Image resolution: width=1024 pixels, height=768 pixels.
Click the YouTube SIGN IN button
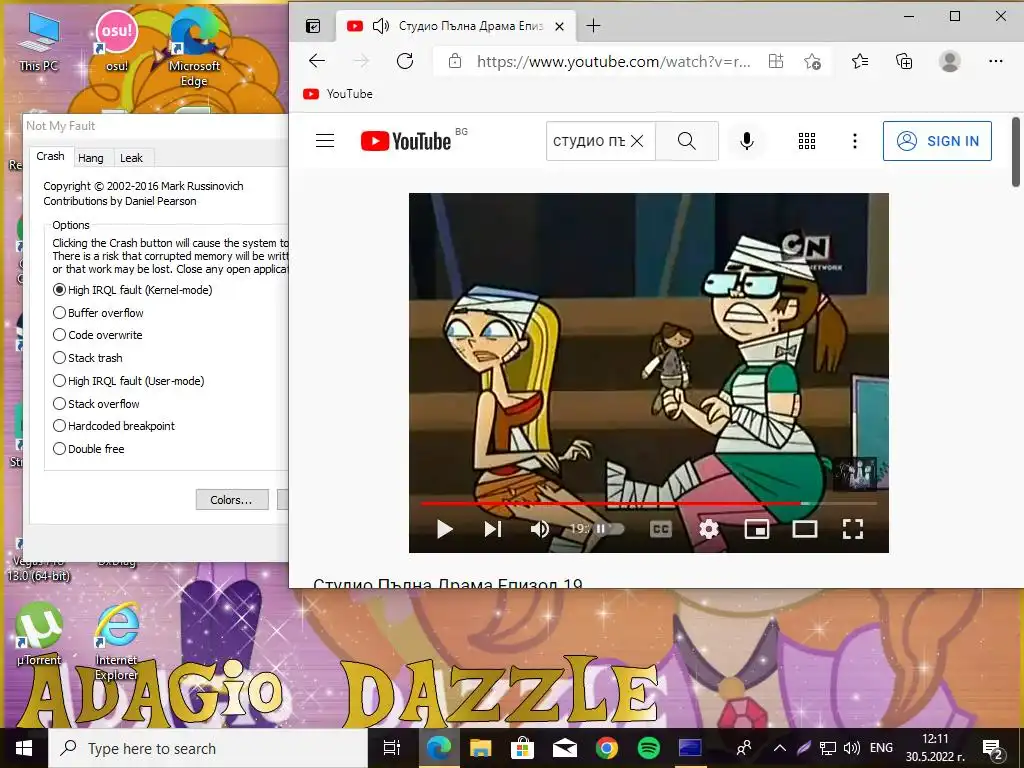(937, 141)
